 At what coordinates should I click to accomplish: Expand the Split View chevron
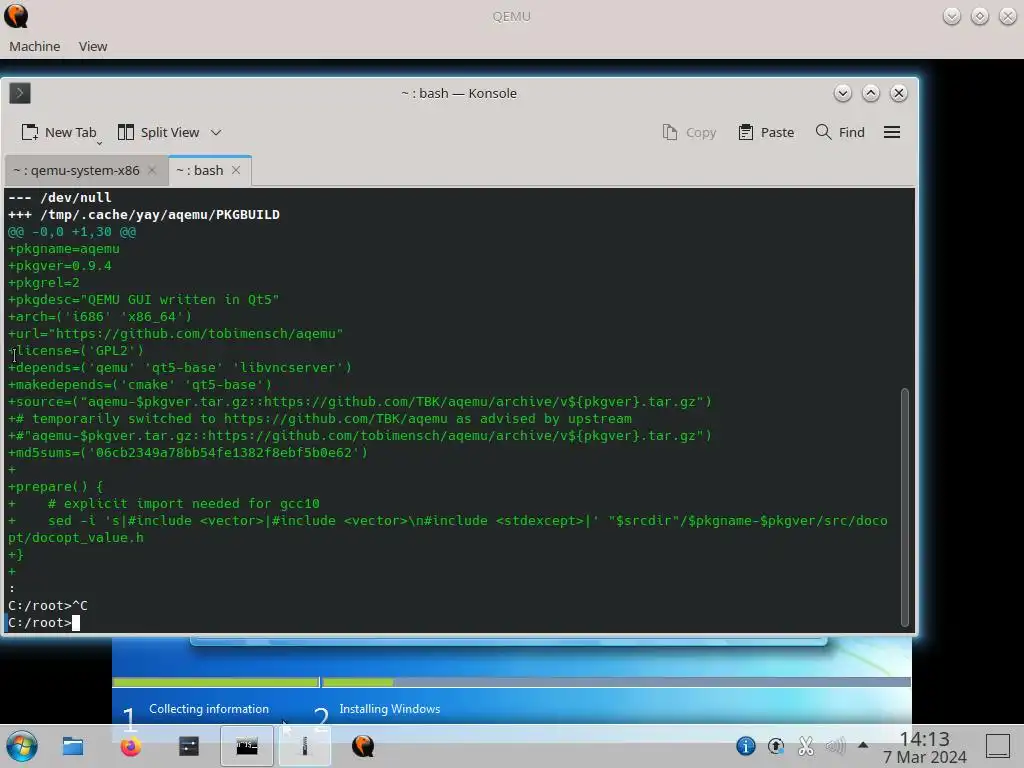(216, 133)
